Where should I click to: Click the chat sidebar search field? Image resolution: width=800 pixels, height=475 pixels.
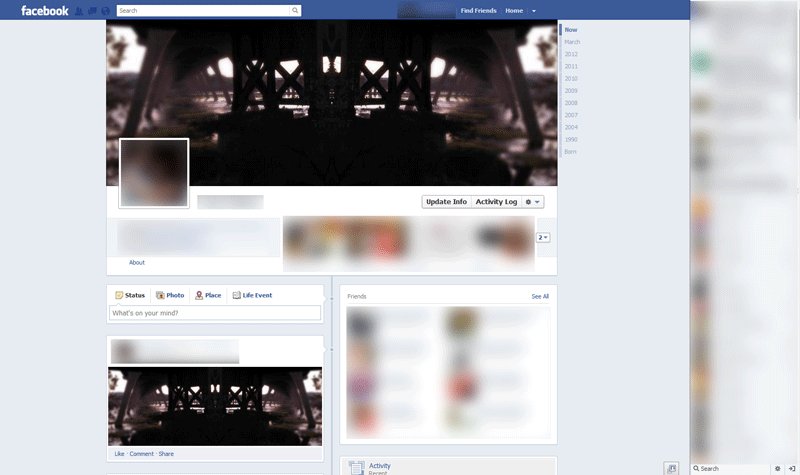pos(730,468)
